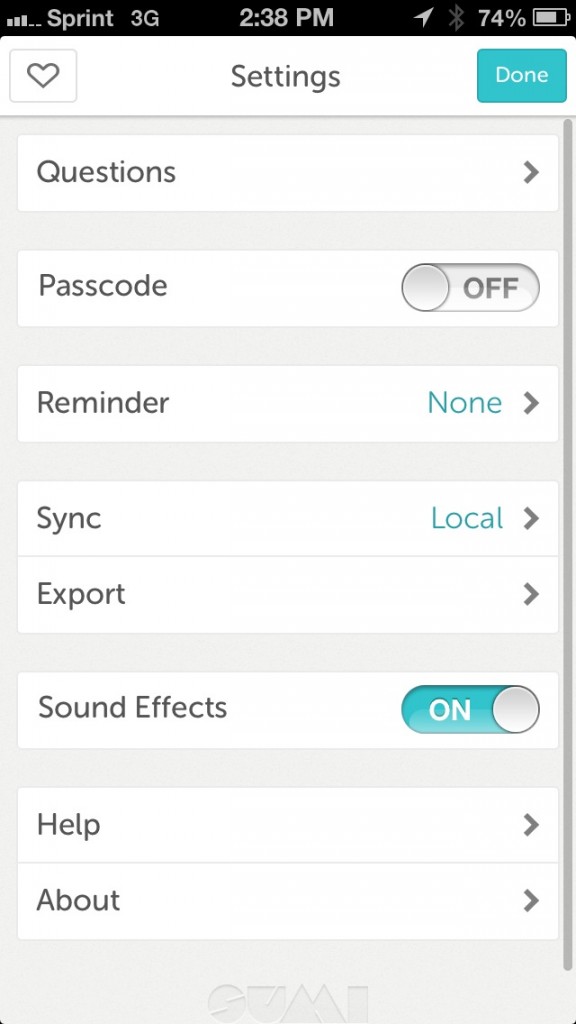Expand Questions using its chevron arrow
The width and height of the screenshot is (576, 1024).
point(532,172)
